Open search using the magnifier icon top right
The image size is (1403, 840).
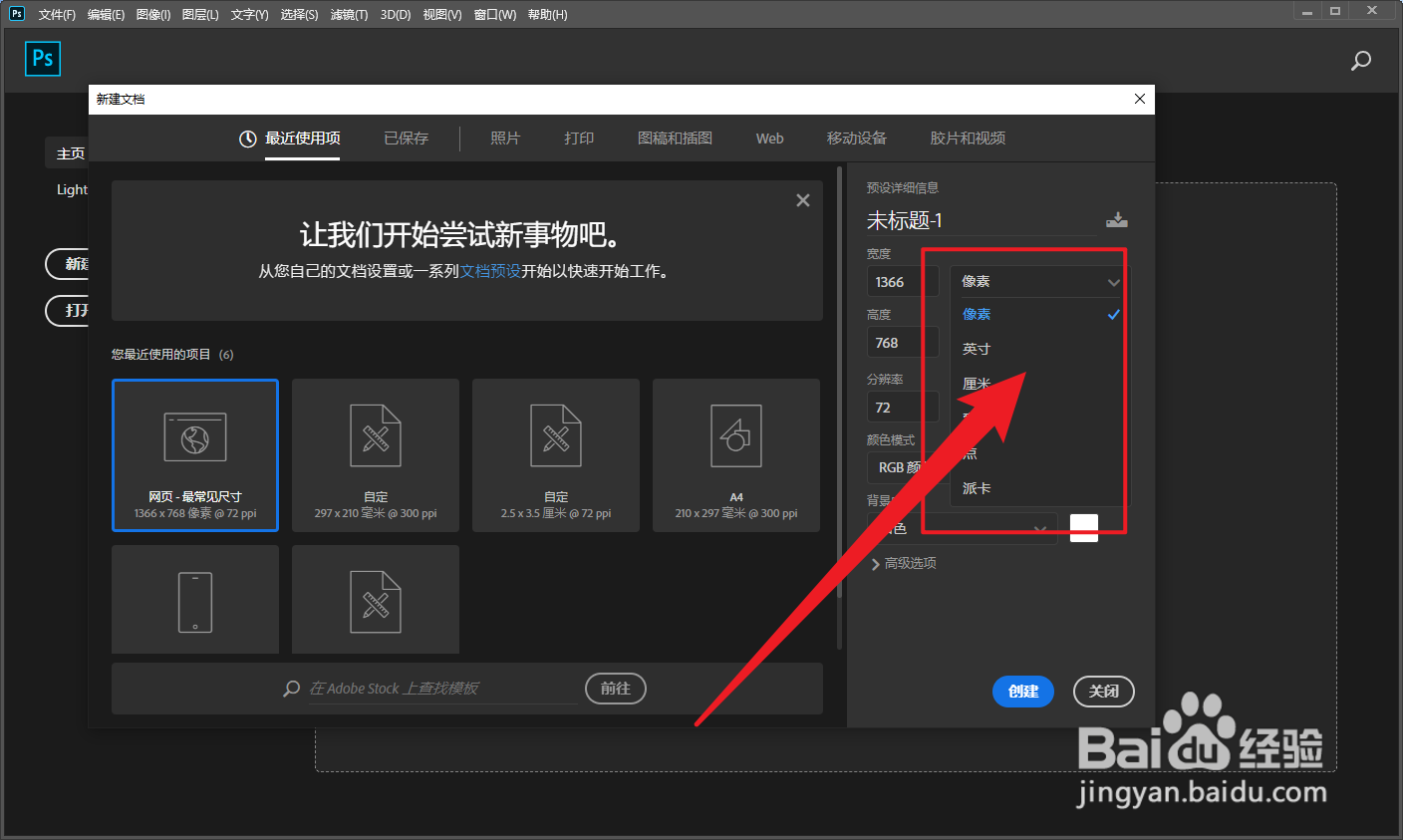(x=1361, y=61)
